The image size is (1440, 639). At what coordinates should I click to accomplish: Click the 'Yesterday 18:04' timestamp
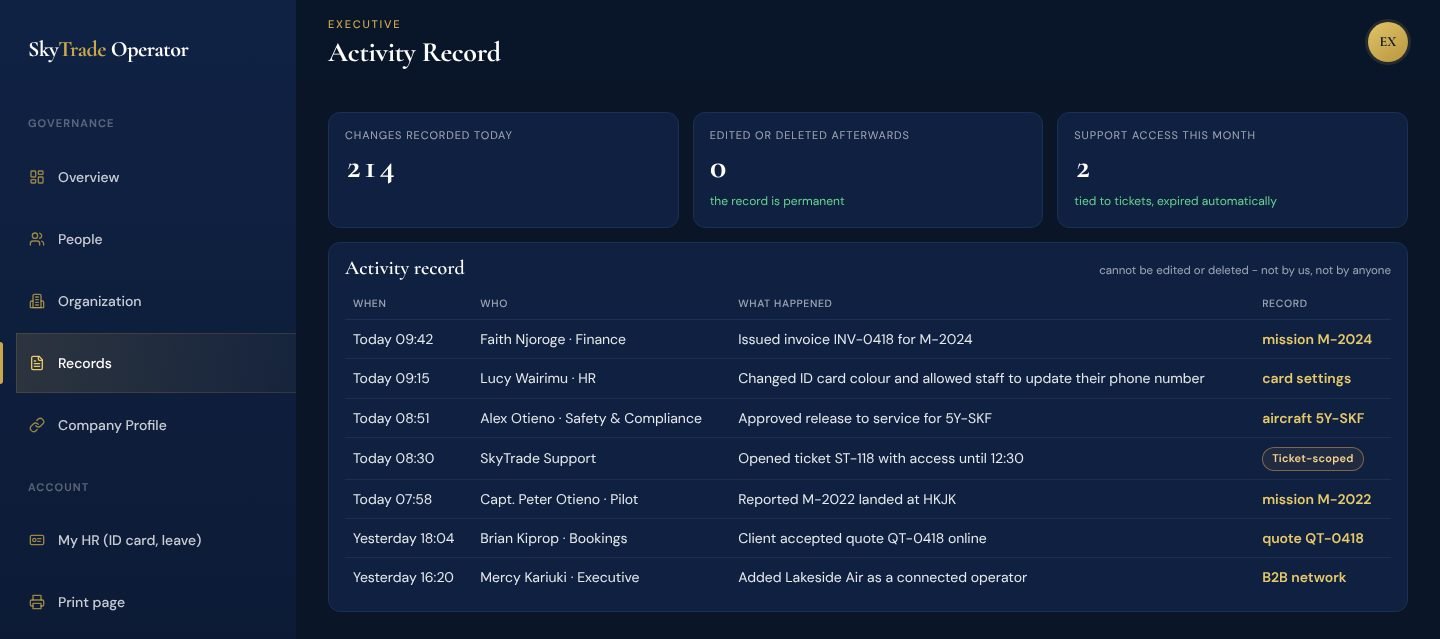403,538
